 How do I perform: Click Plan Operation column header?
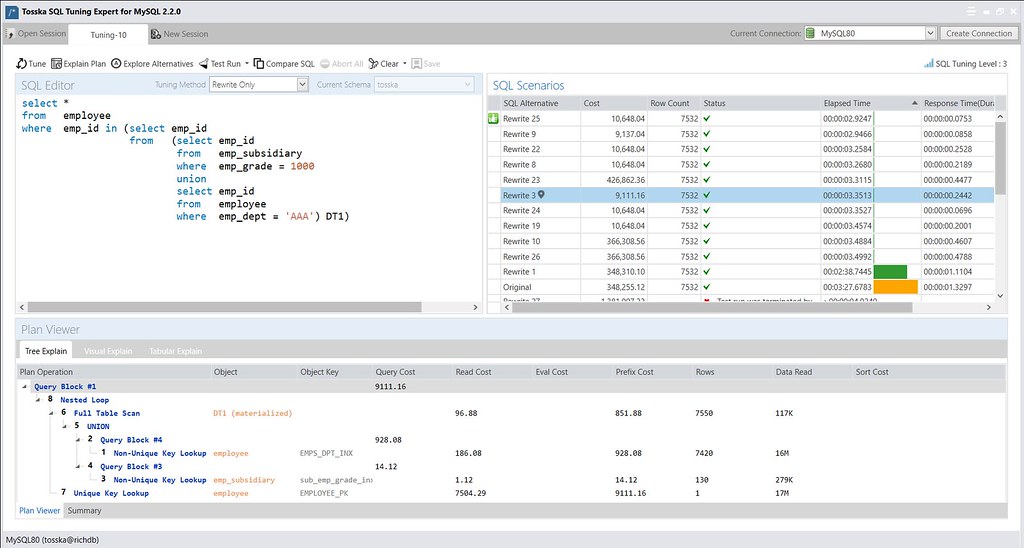pyautogui.click(x=46, y=372)
